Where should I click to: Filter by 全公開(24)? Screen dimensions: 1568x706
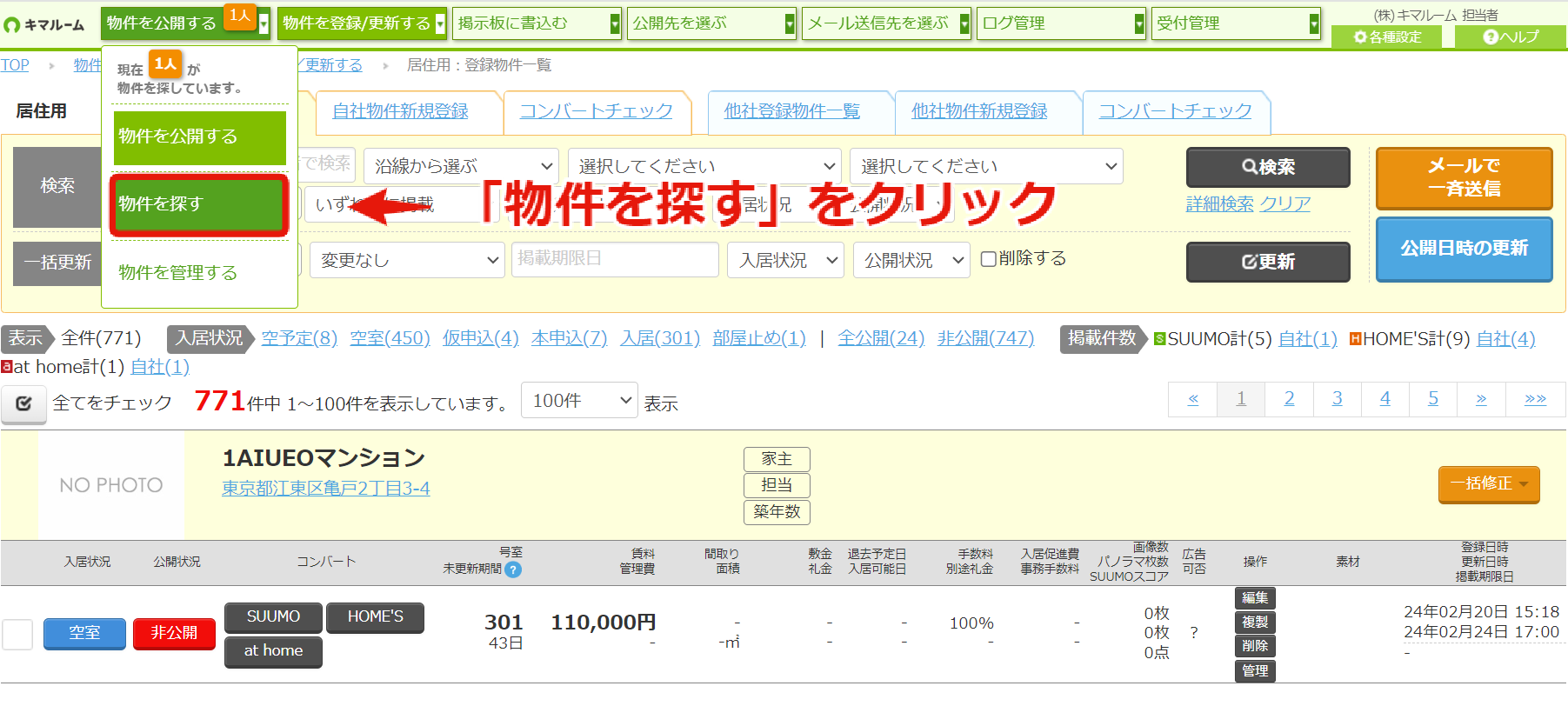pyautogui.click(x=881, y=338)
